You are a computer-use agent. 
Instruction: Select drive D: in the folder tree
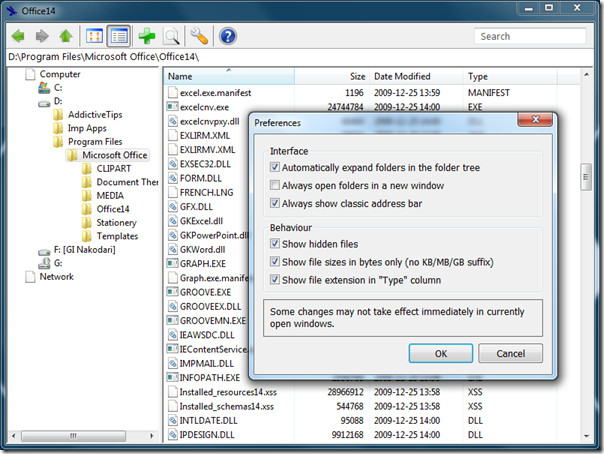pos(58,101)
